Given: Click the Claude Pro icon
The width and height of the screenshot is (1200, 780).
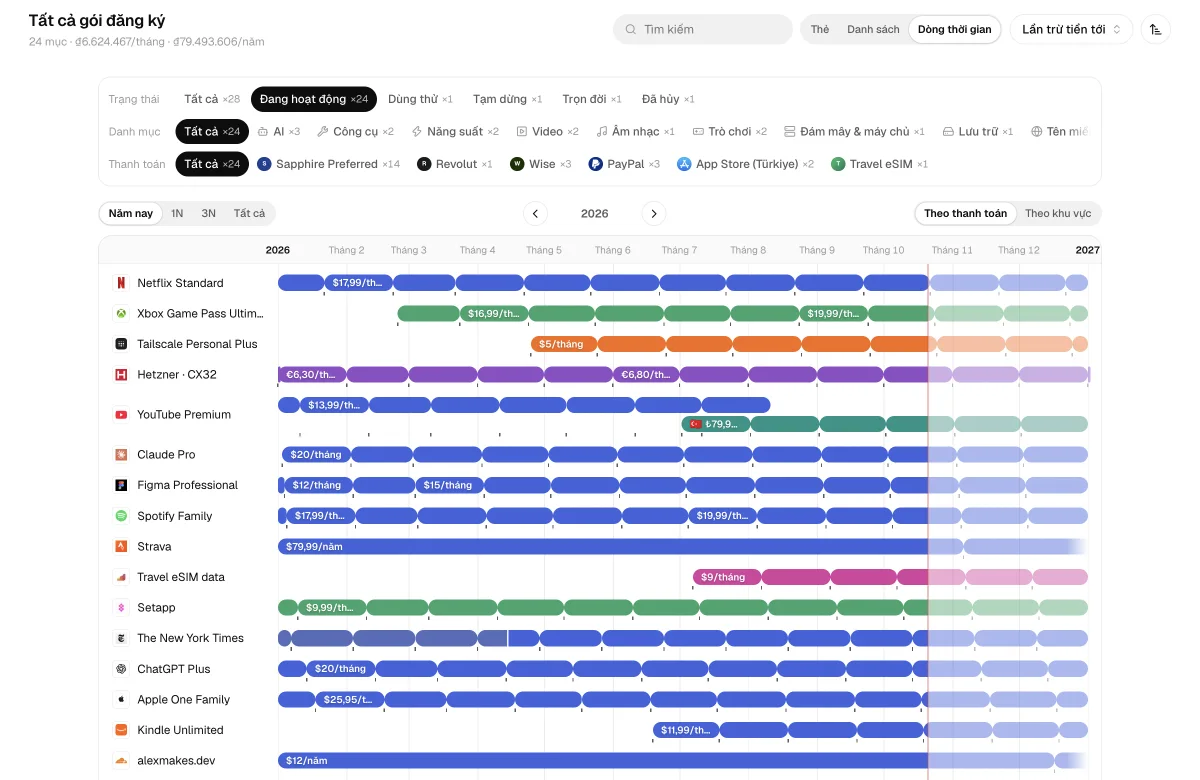Looking at the screenshot, I should coord(121,455).
